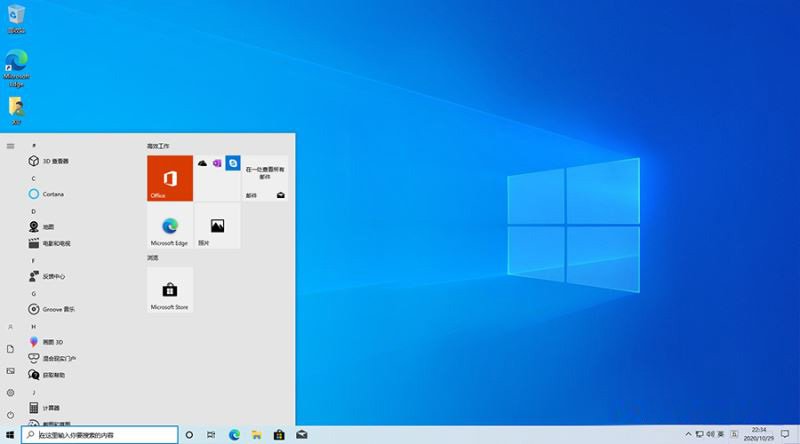The width and height of the screenshot is (800, 444).
Task: Select the Microsoft Edge desktop shortcut
Action: pyautogui.click(x=16, y=68)
